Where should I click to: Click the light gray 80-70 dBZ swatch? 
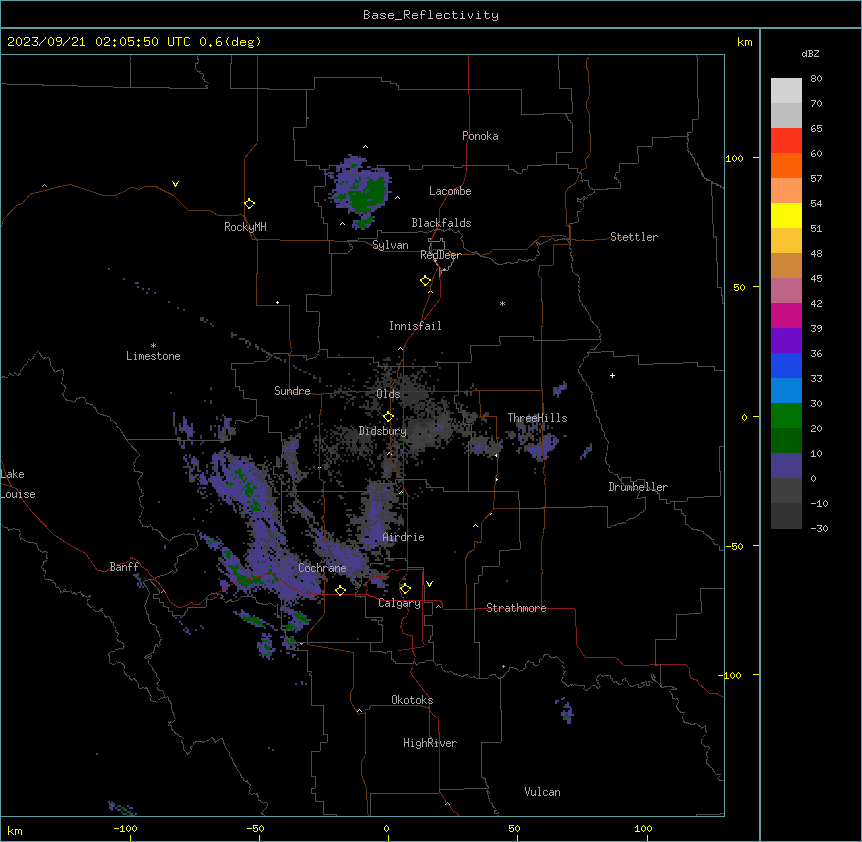pyautogui.click(x=786, y=91)
